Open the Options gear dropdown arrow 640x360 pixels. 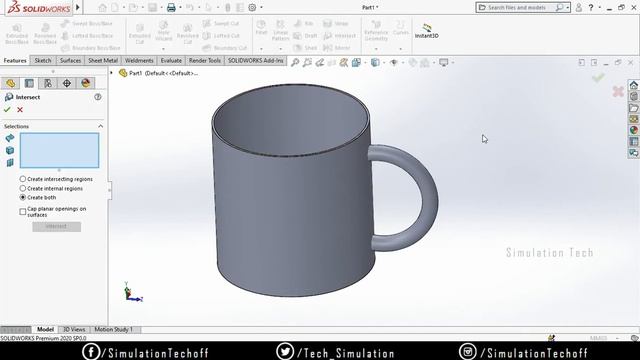[x=261, y=7]
